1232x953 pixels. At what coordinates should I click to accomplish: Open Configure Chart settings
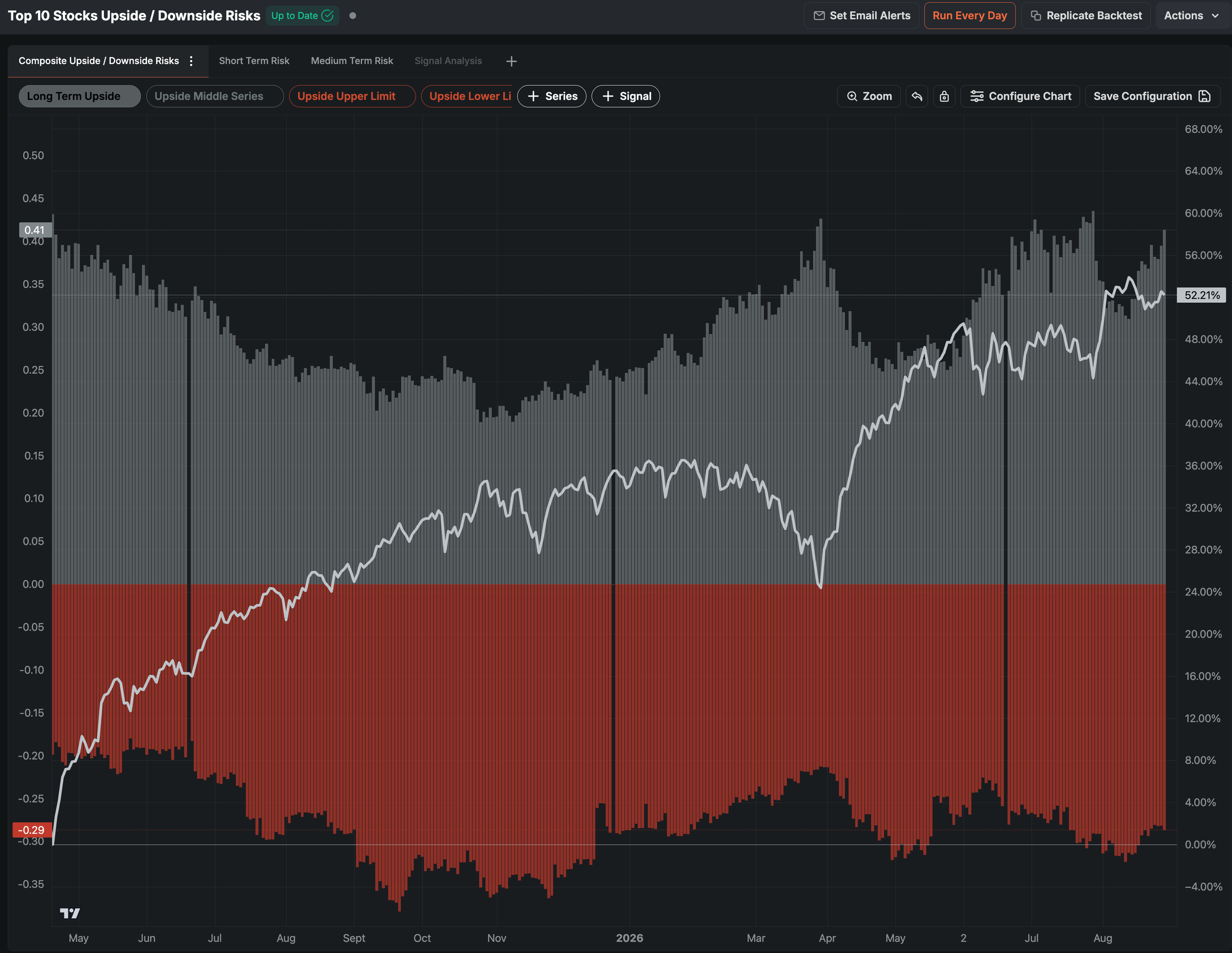(x=1020, y=97)
